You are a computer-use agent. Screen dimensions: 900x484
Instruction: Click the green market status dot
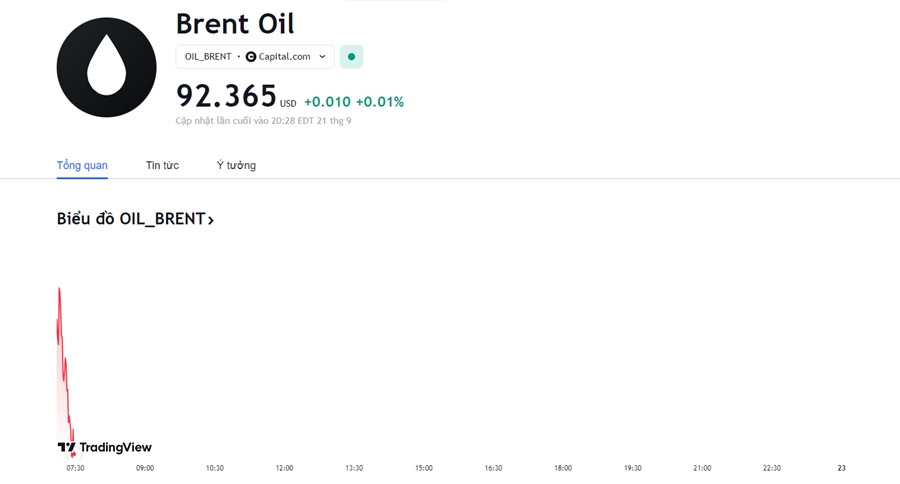click(351, 57)
